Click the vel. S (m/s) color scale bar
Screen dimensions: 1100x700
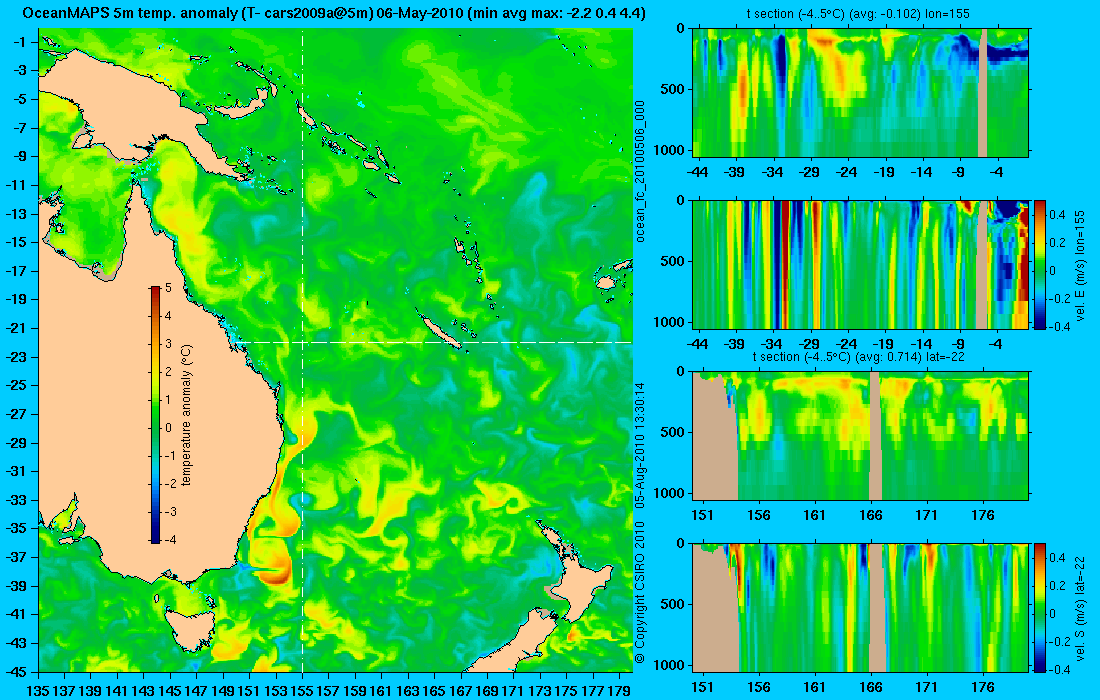[1040, 607]
